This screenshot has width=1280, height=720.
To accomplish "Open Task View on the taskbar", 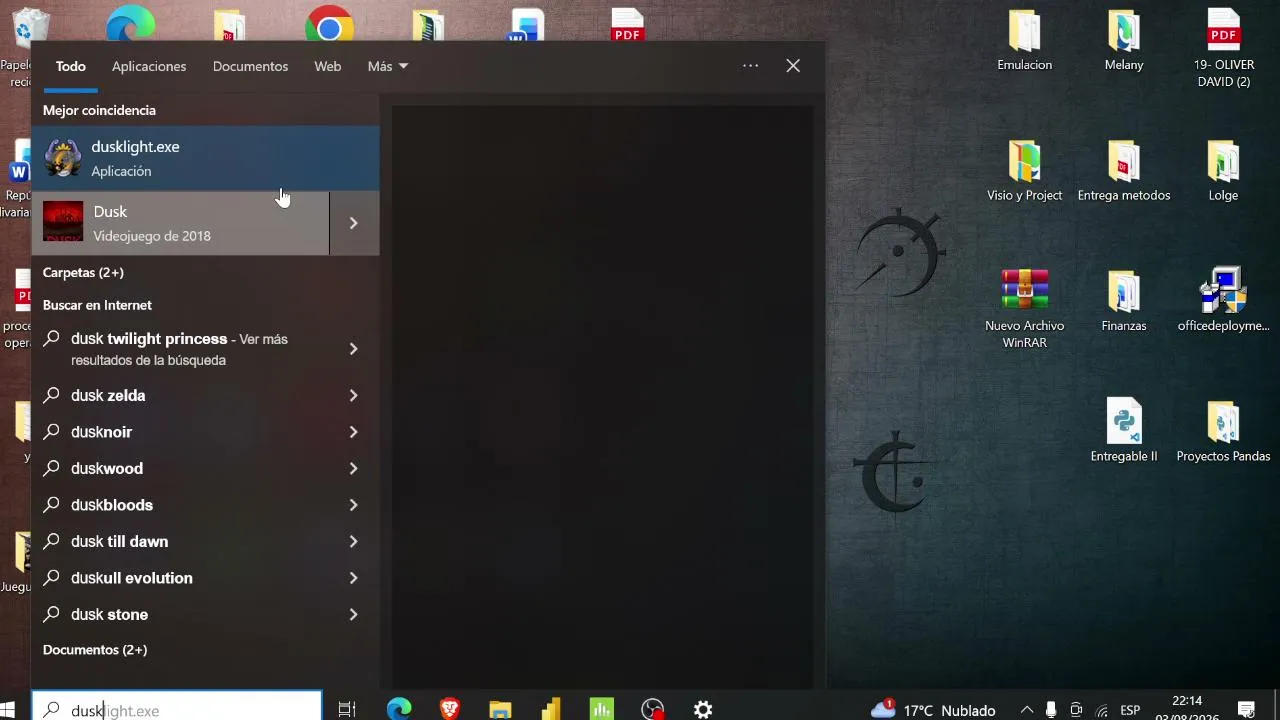I will pyautogui.click(x=347, y=709).
